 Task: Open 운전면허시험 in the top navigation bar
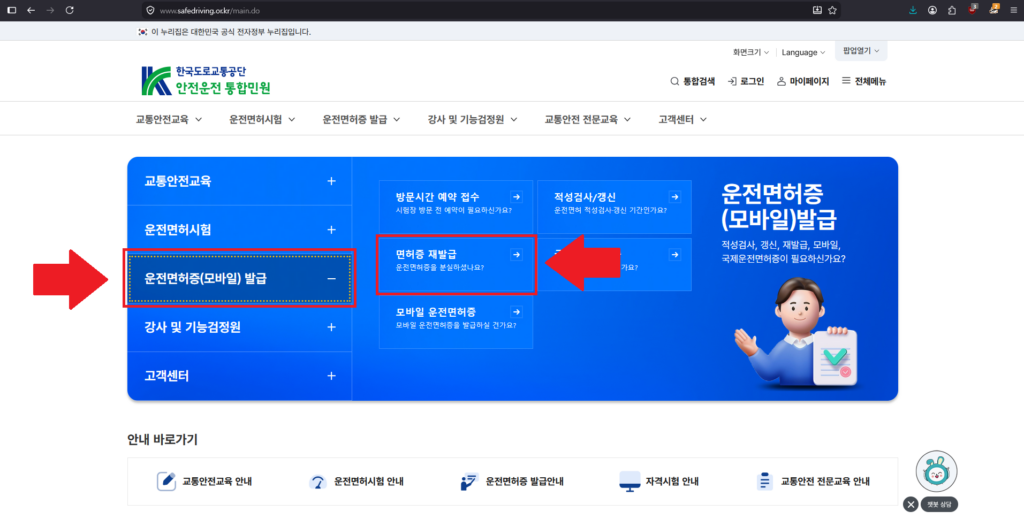point(262,120)
